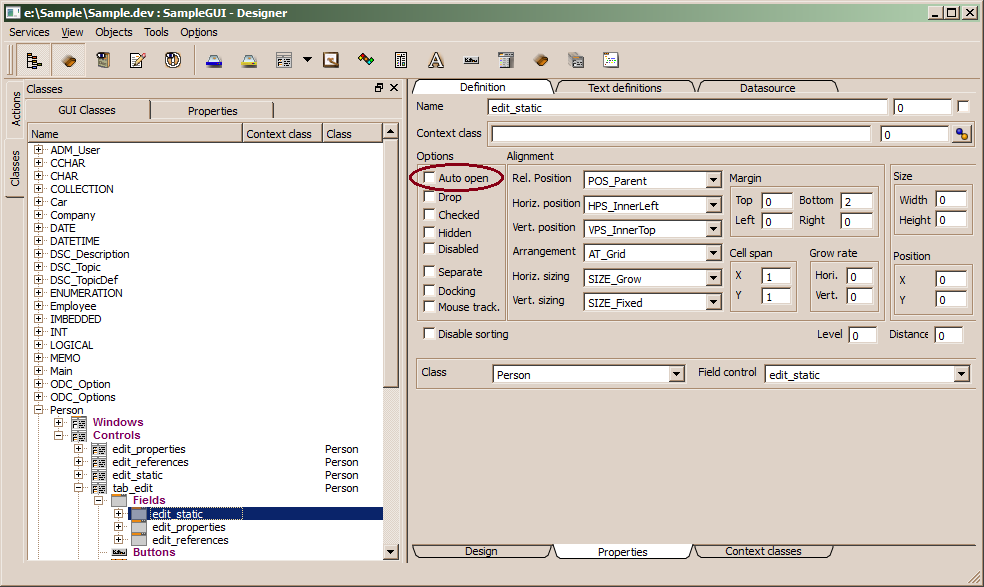Click the framed picture toolbar icon
This screenshot has width=984, height=587.
pyautogui.click(x=331, y=60)
